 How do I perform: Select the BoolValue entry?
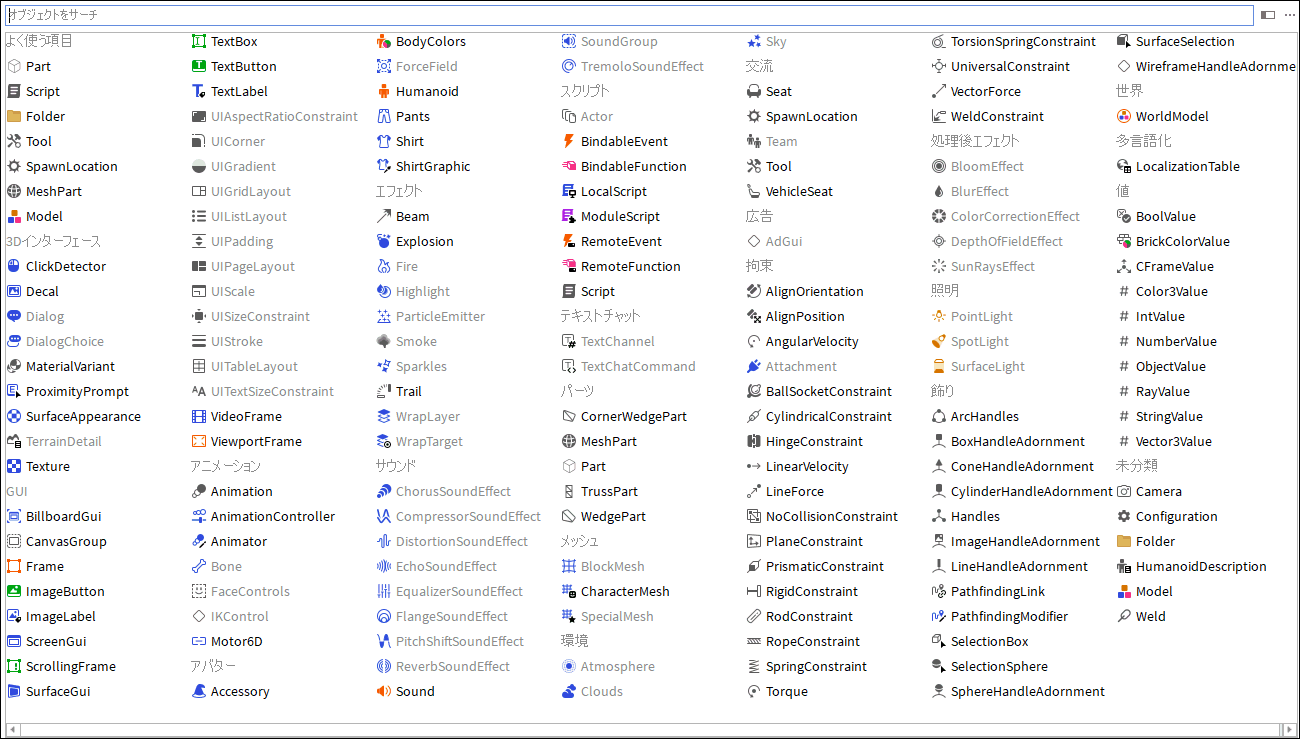click(1165, 216)
